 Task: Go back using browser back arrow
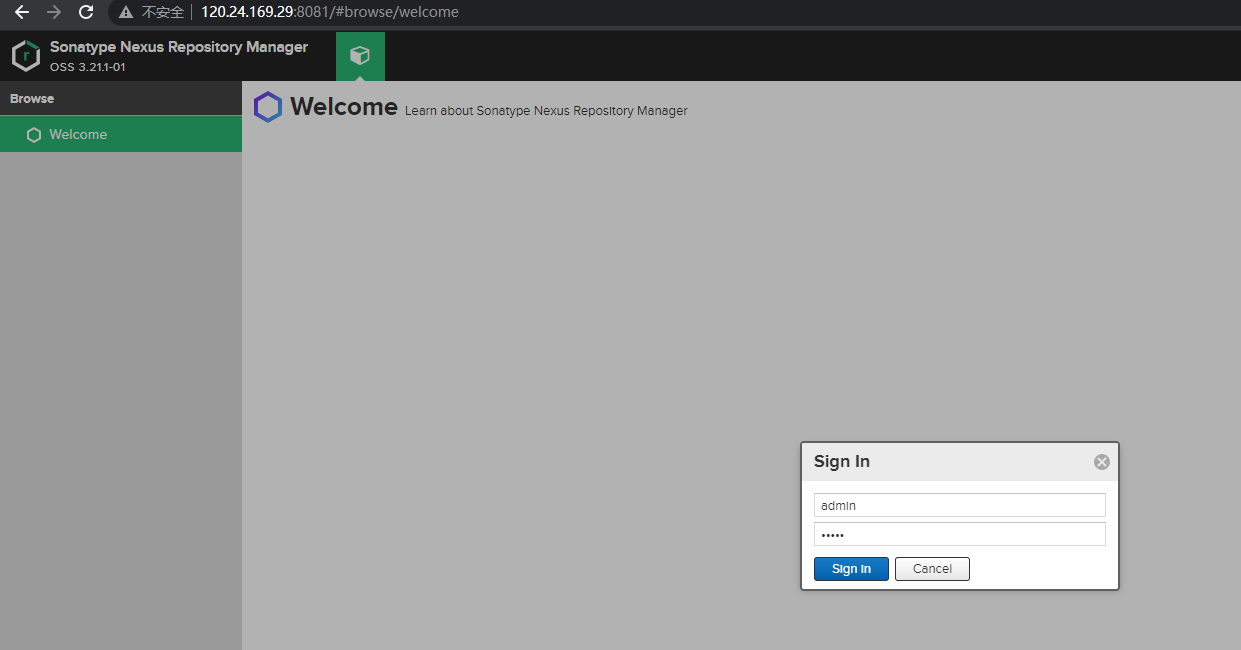pyautogui.click(x=22, y=12)
